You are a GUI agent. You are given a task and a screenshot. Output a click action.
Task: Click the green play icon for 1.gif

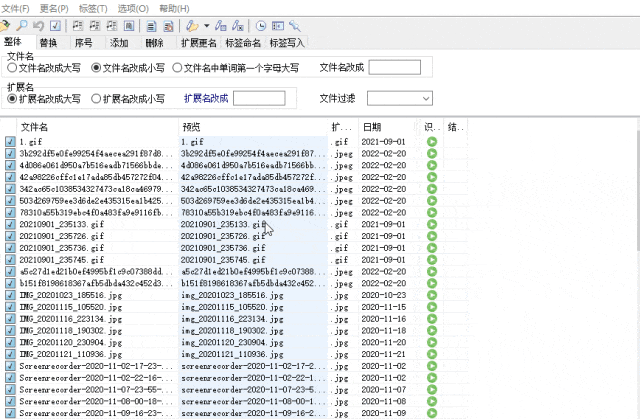[432, 142]
